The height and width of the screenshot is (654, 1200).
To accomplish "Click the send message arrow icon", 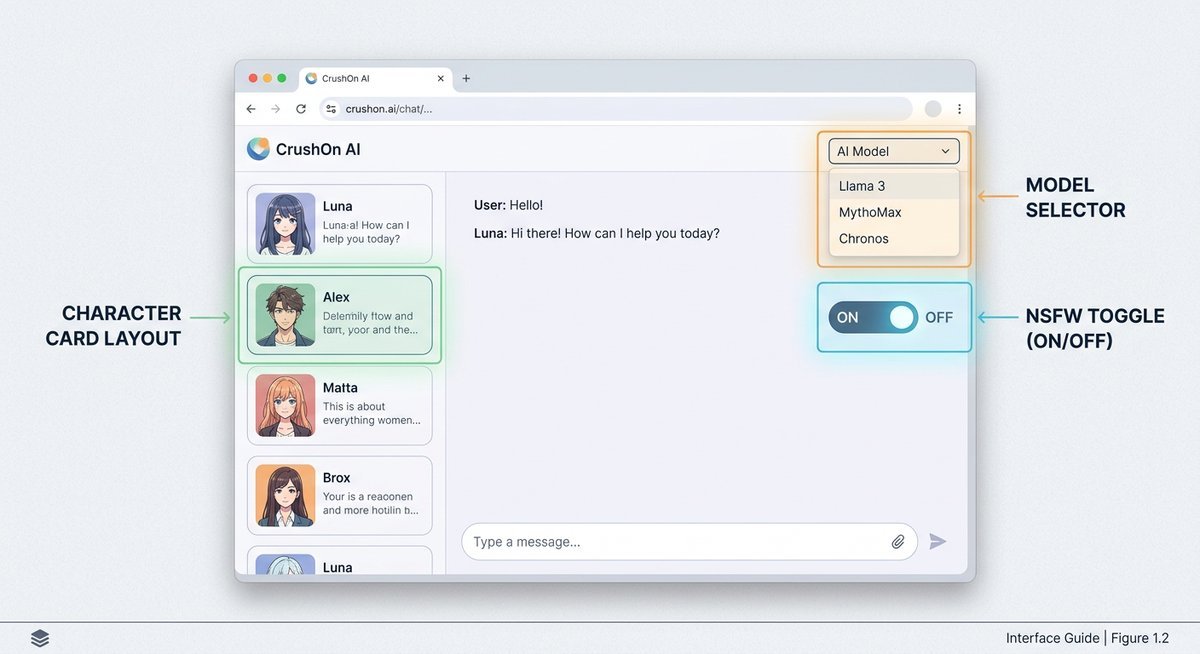I will (x=938, y=541).
